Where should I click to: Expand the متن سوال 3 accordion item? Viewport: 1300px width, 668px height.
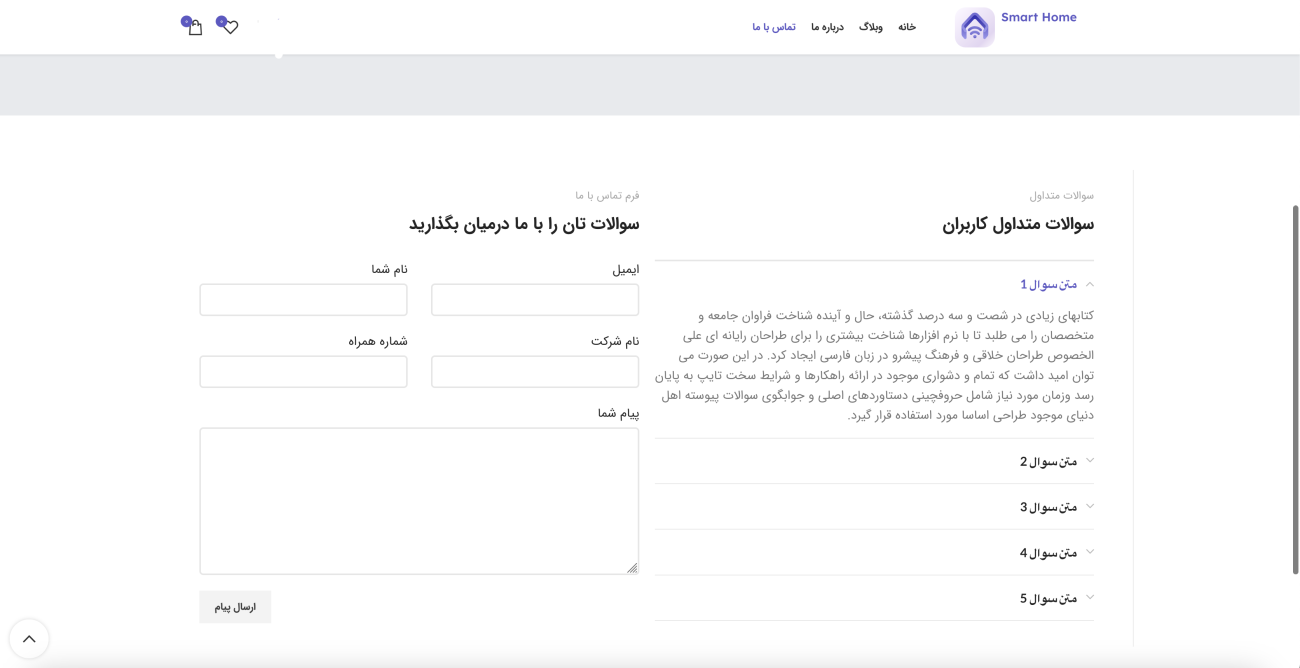(x=1050, y=506)
